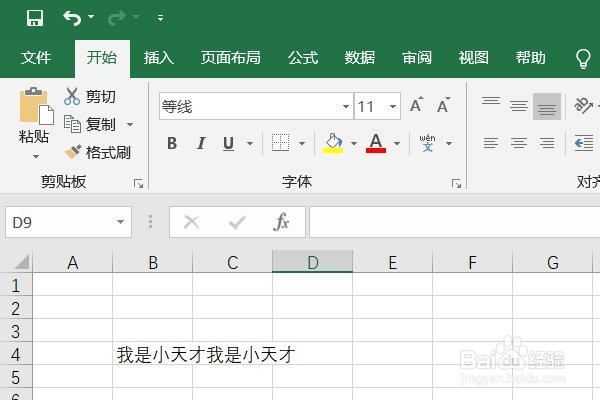Toggle Bold formatting

pos(172,144)
